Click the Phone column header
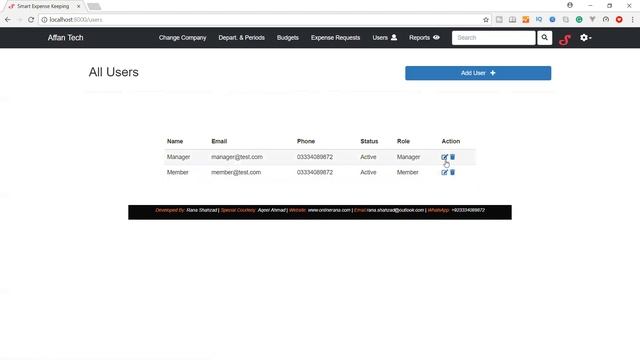The image size is (640, 360). point(306,141)
